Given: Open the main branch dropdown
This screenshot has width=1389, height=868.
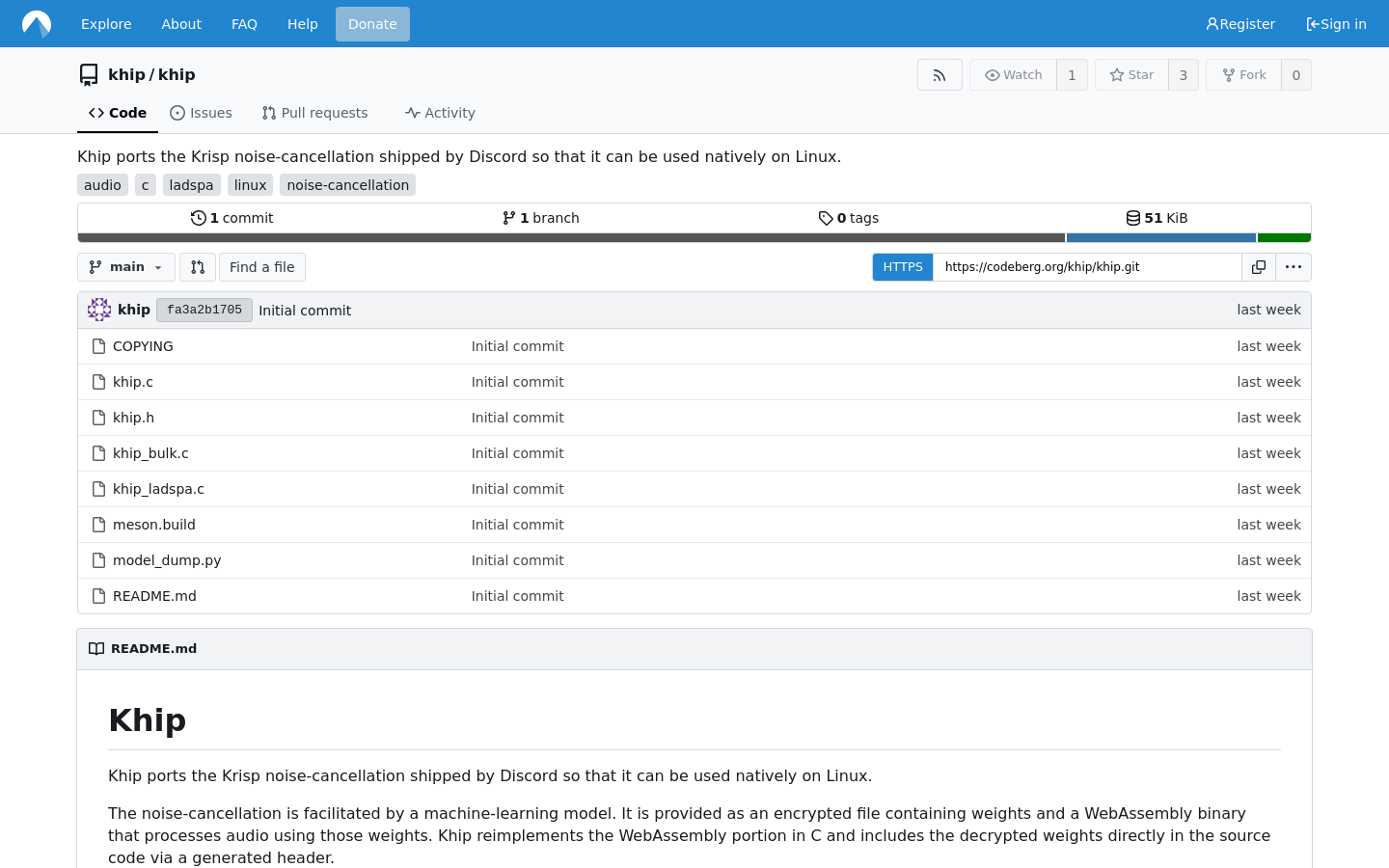Looking at the screenshot, I should [x=126, y=267].
